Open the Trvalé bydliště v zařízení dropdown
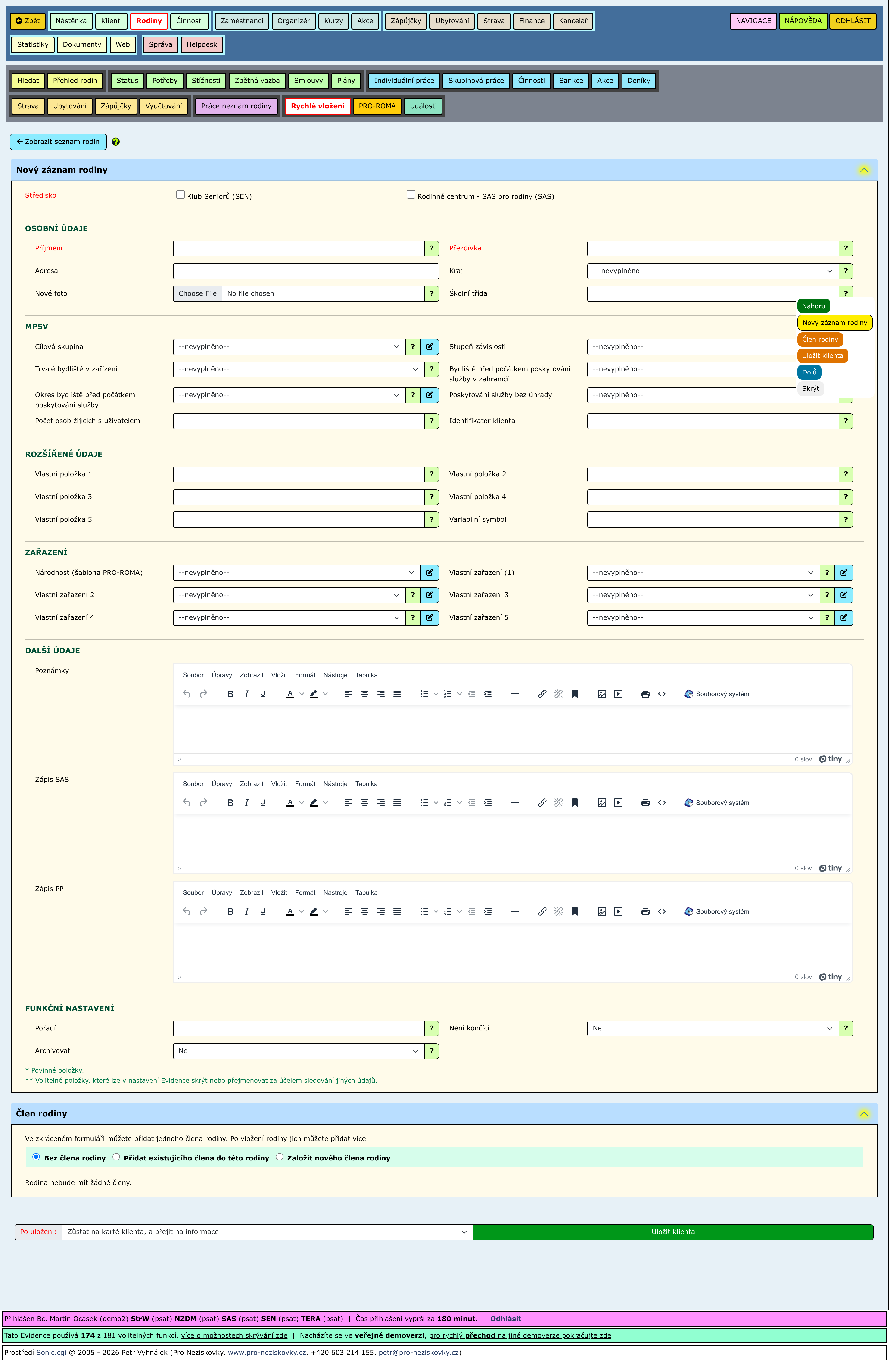This screenshot has width=890, height=1372. tap(299, 370)
